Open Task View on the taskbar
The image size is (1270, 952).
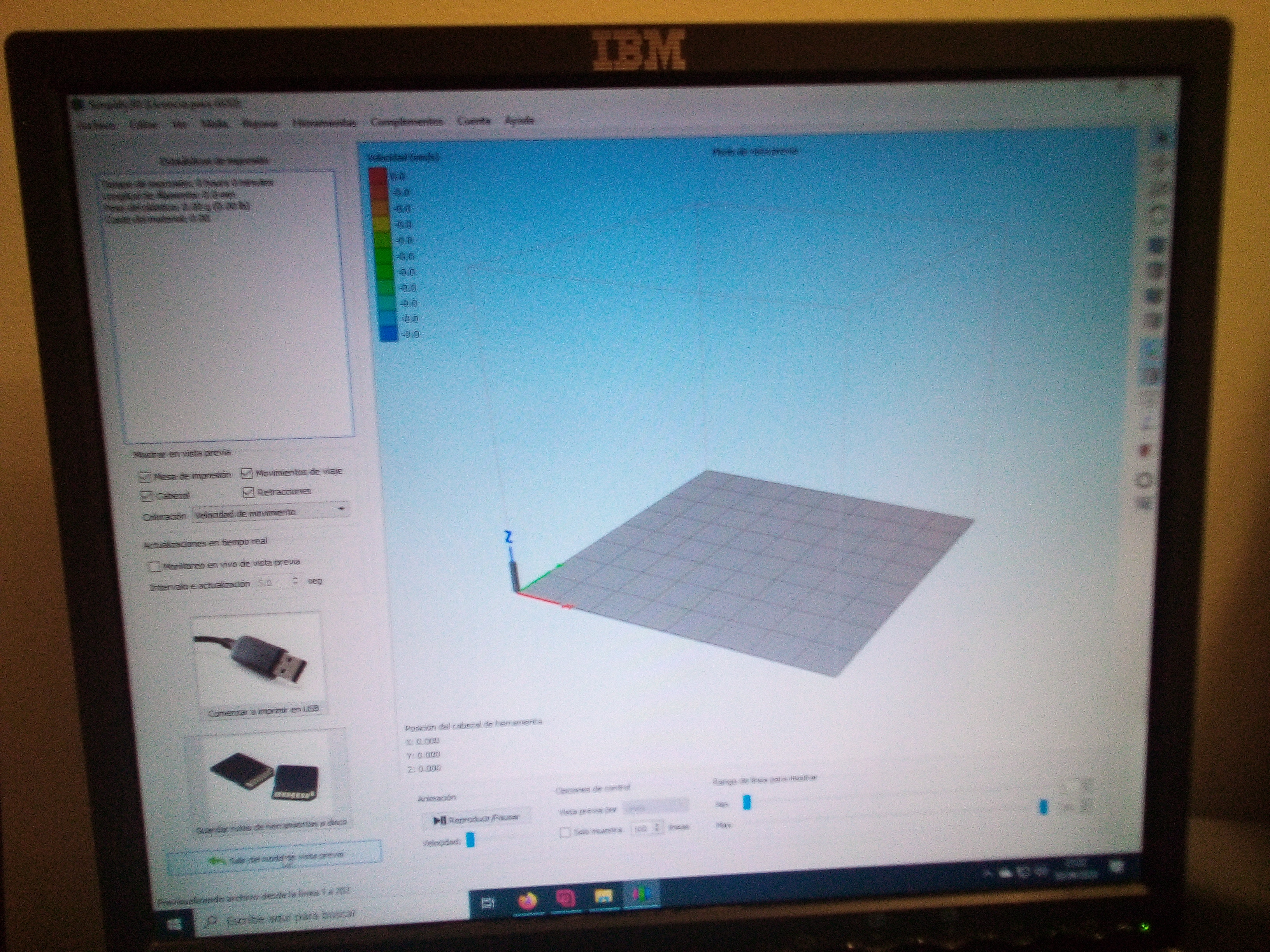[488, 903]
